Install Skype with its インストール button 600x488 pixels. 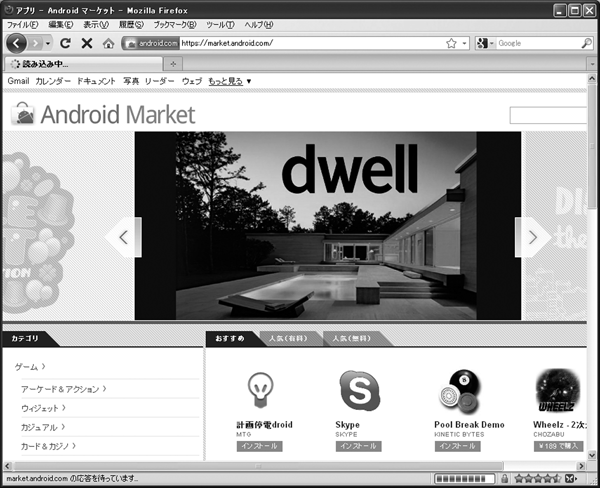[359, 446]
